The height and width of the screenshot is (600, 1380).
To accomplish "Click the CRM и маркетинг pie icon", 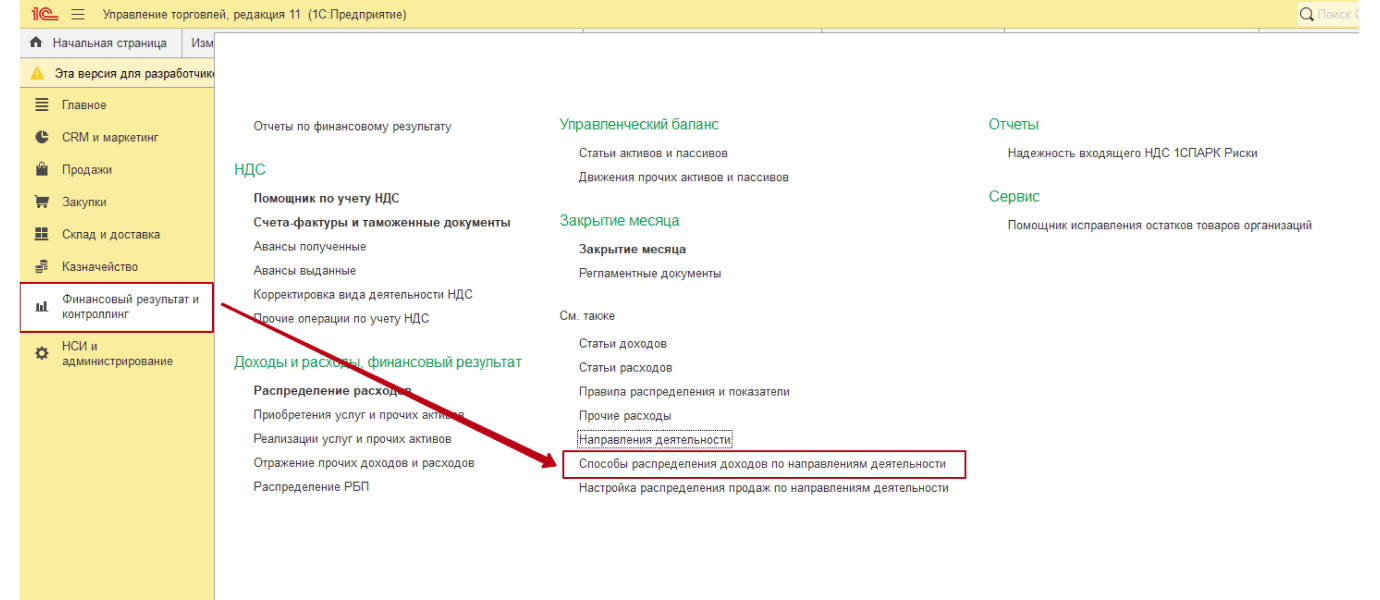I will [42, 137].
